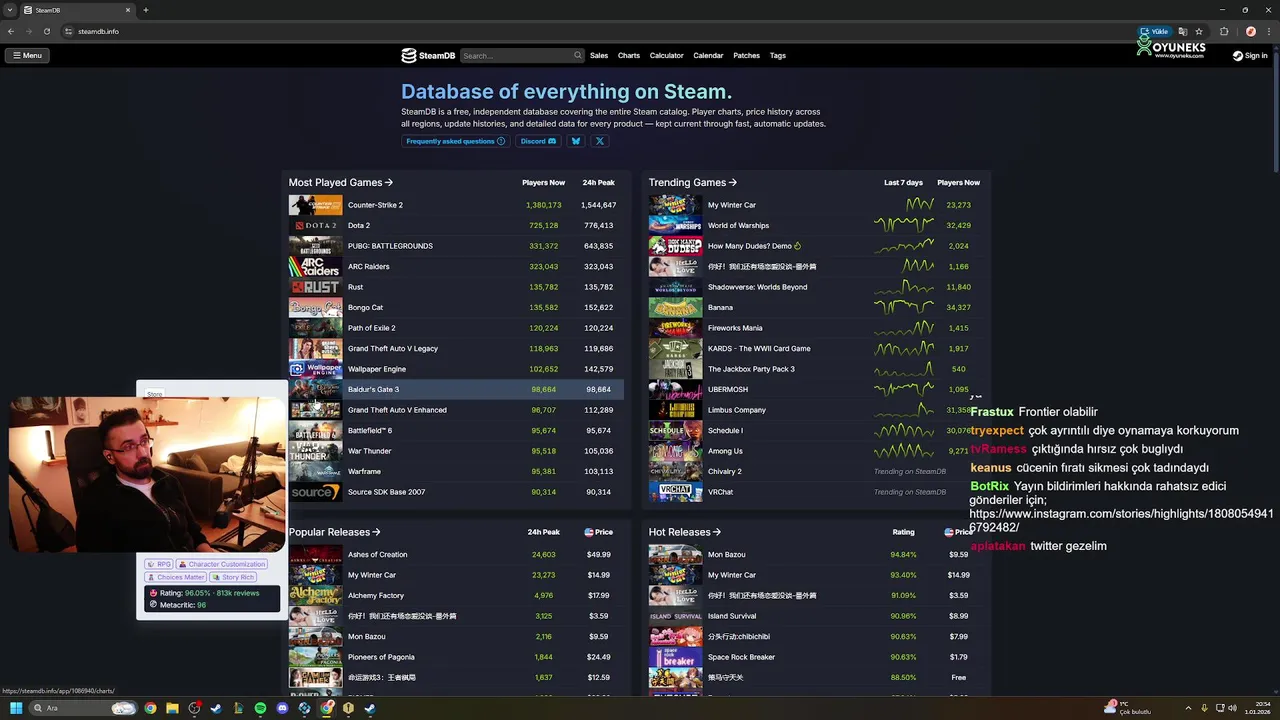Click the taskbar weather widget
The height and width of the screenshot is (720, 1280).
(x=1128, y=708)
